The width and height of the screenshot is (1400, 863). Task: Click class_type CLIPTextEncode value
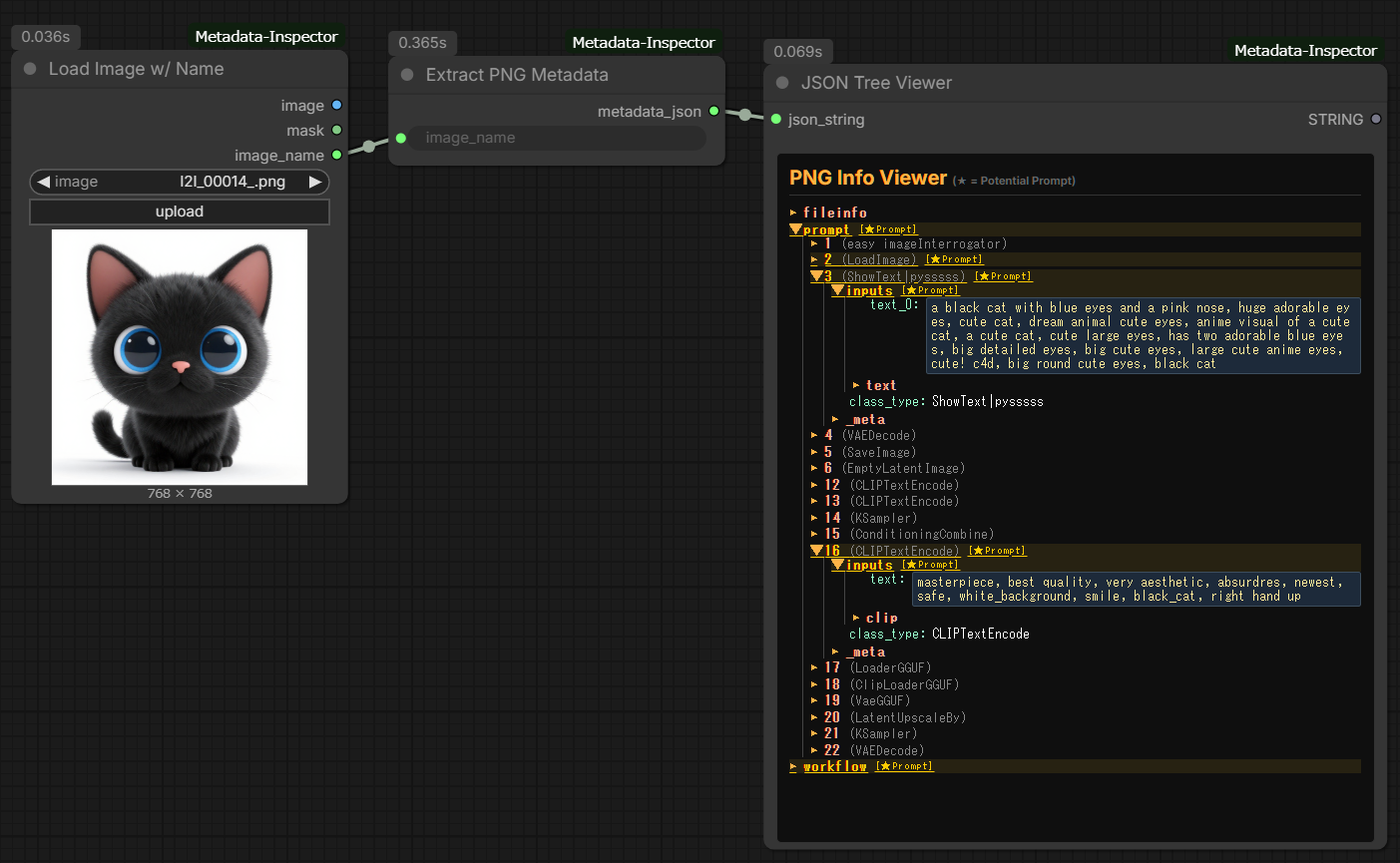click(981, 634)
